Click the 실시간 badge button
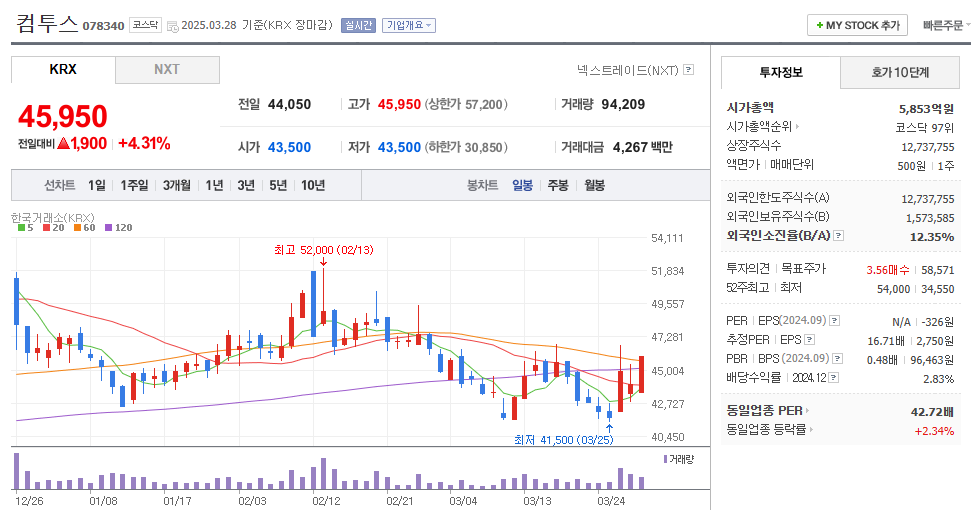The image size is (979, 510). (x=358, y=26)
